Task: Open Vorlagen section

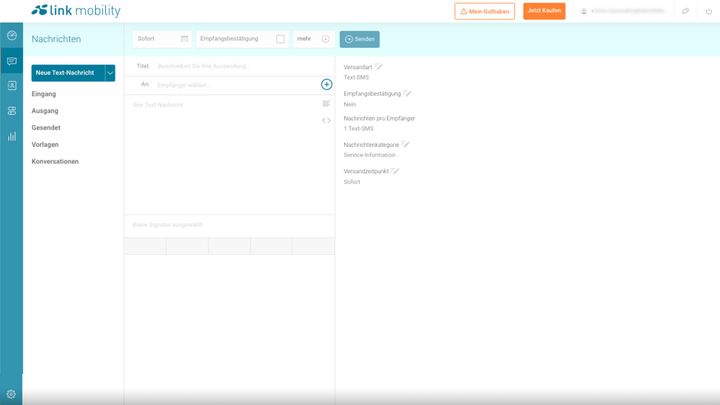Action: click(45, 144)
